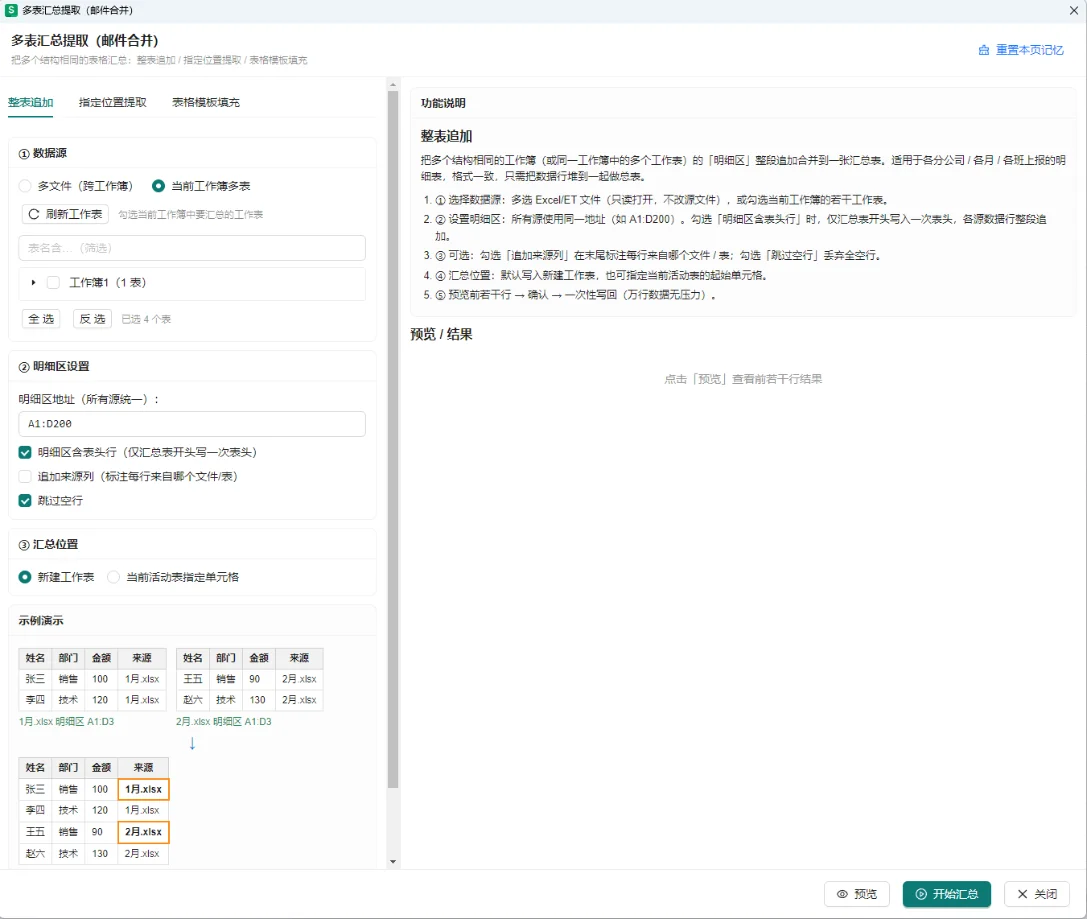The image size is (1087, 919).
Task: Click '2月.xlsx 明细区 A1:D3' caption
Action: [224, 721]
